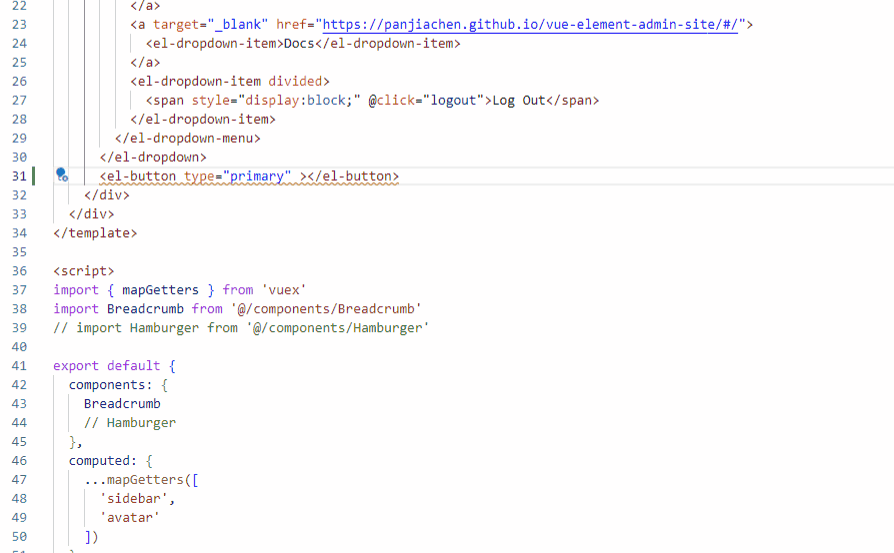Place cursor on the "primary" type value

(x=257, y=176)
